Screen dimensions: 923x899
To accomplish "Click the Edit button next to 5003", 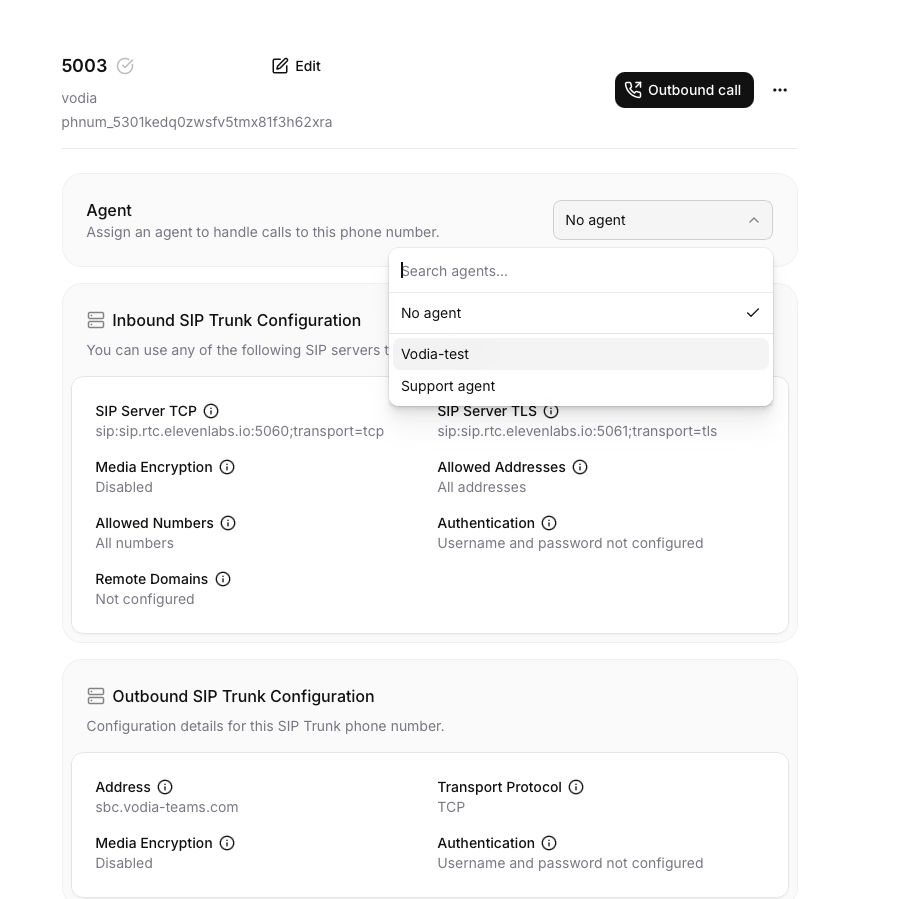I will click(296, 66).
